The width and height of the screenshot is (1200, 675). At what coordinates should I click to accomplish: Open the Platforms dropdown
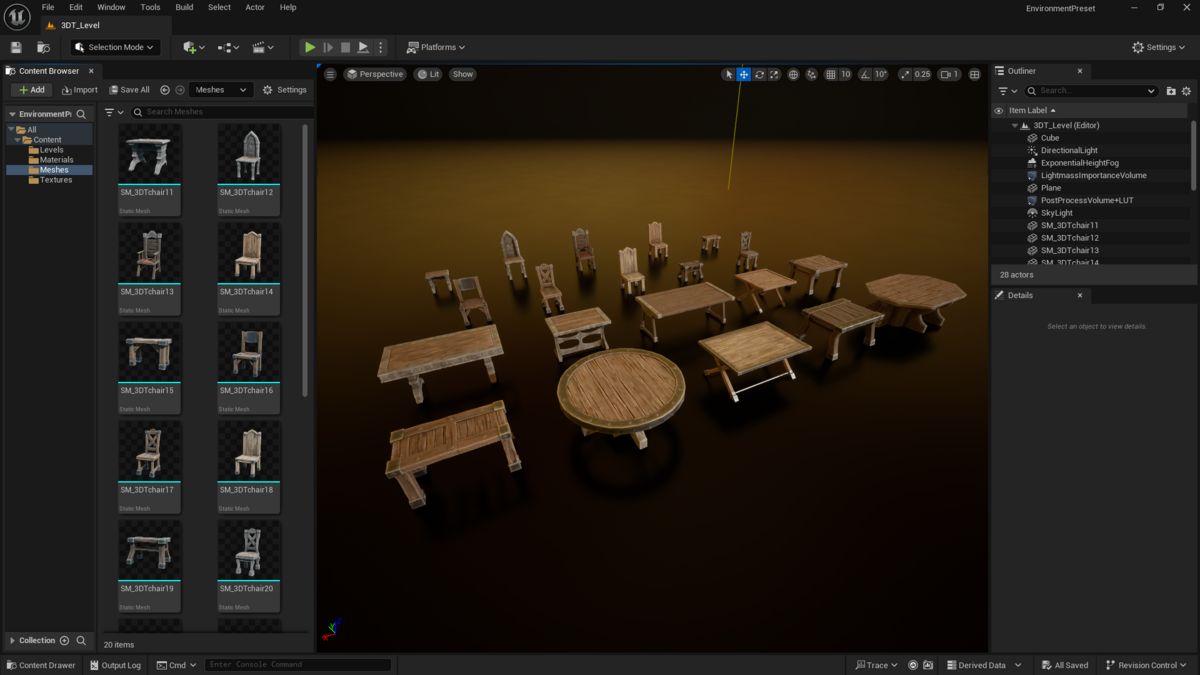436,47
